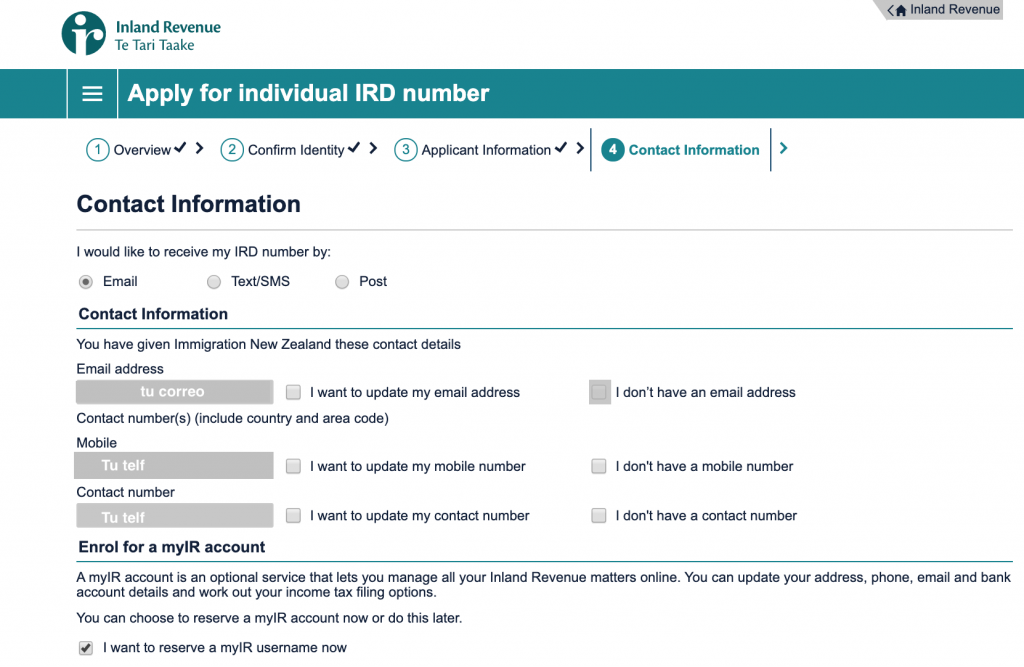Viewport: 1024px width, 667px height.
Task: Open the hamburger navigation menu
Action: [92, 94]
